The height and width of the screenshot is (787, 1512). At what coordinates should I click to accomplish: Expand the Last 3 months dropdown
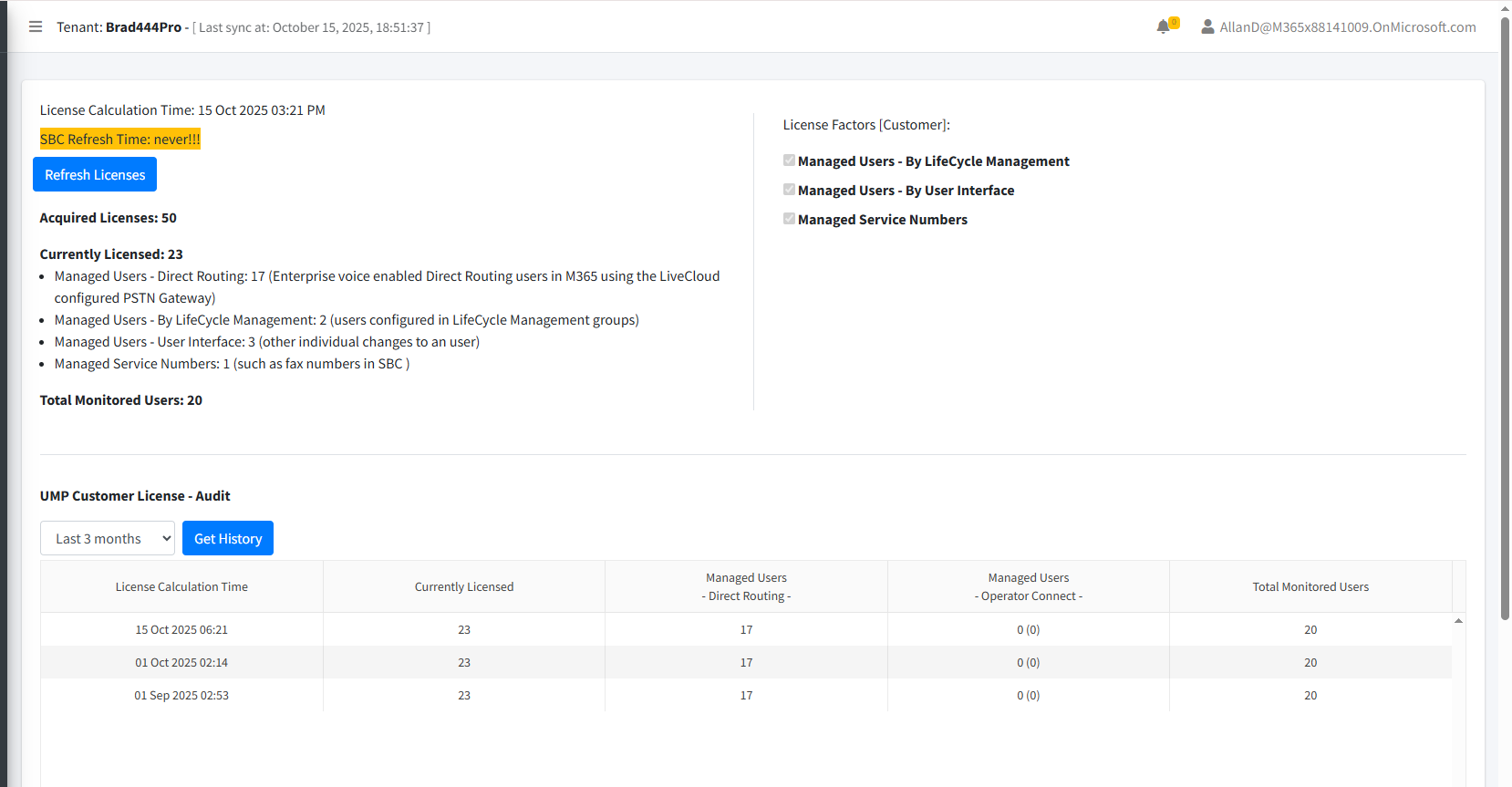108,538
